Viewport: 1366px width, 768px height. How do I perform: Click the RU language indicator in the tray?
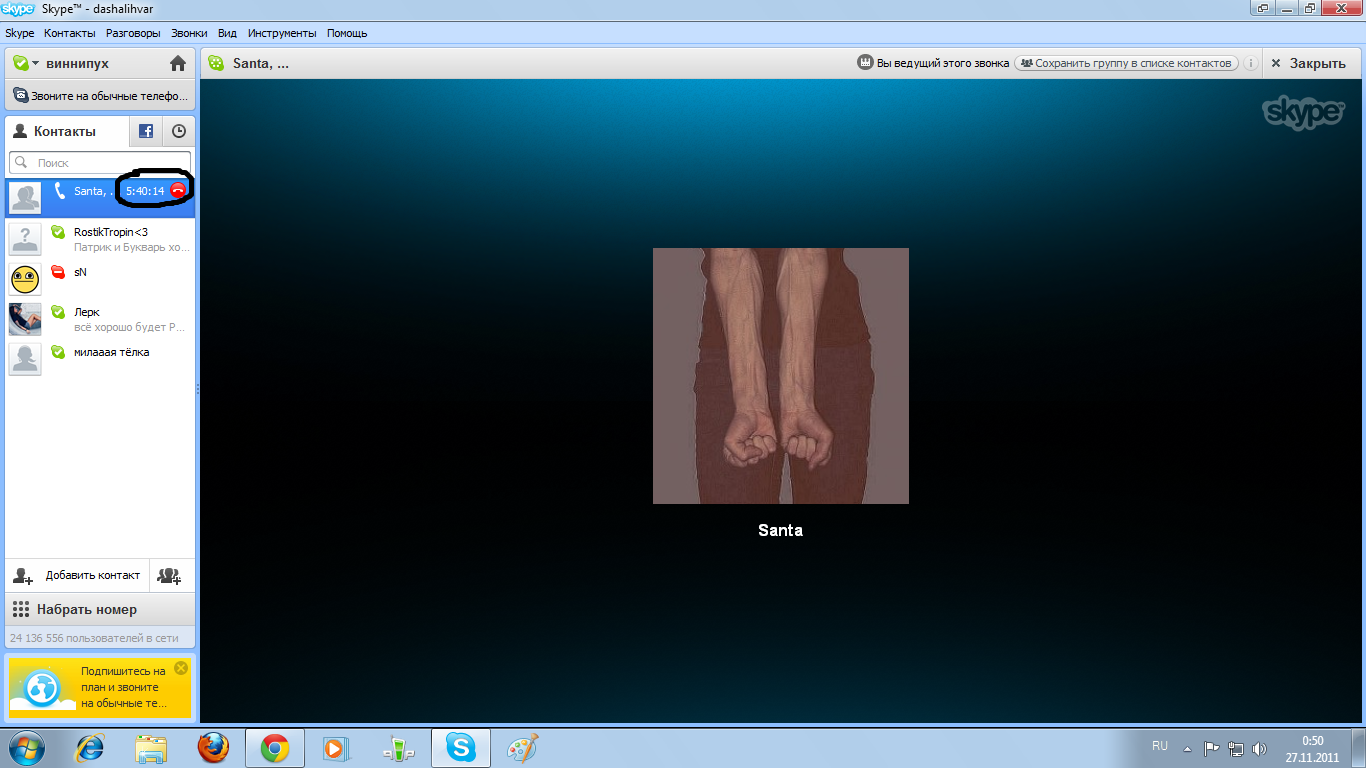point(1160,746)
